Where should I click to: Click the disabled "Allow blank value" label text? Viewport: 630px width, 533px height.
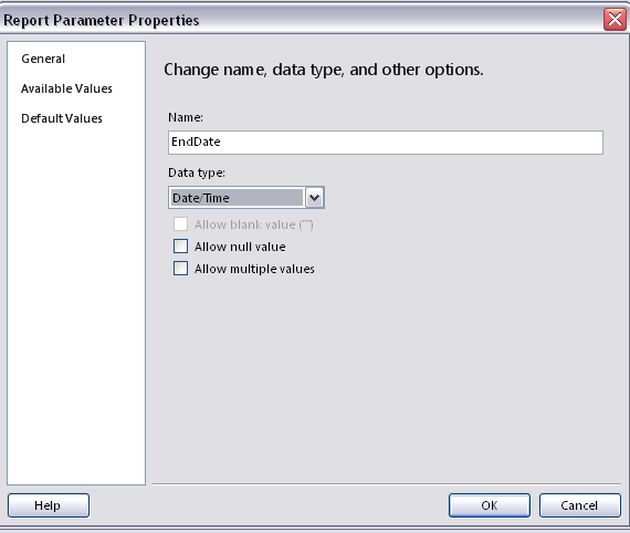tap(254, 225)
